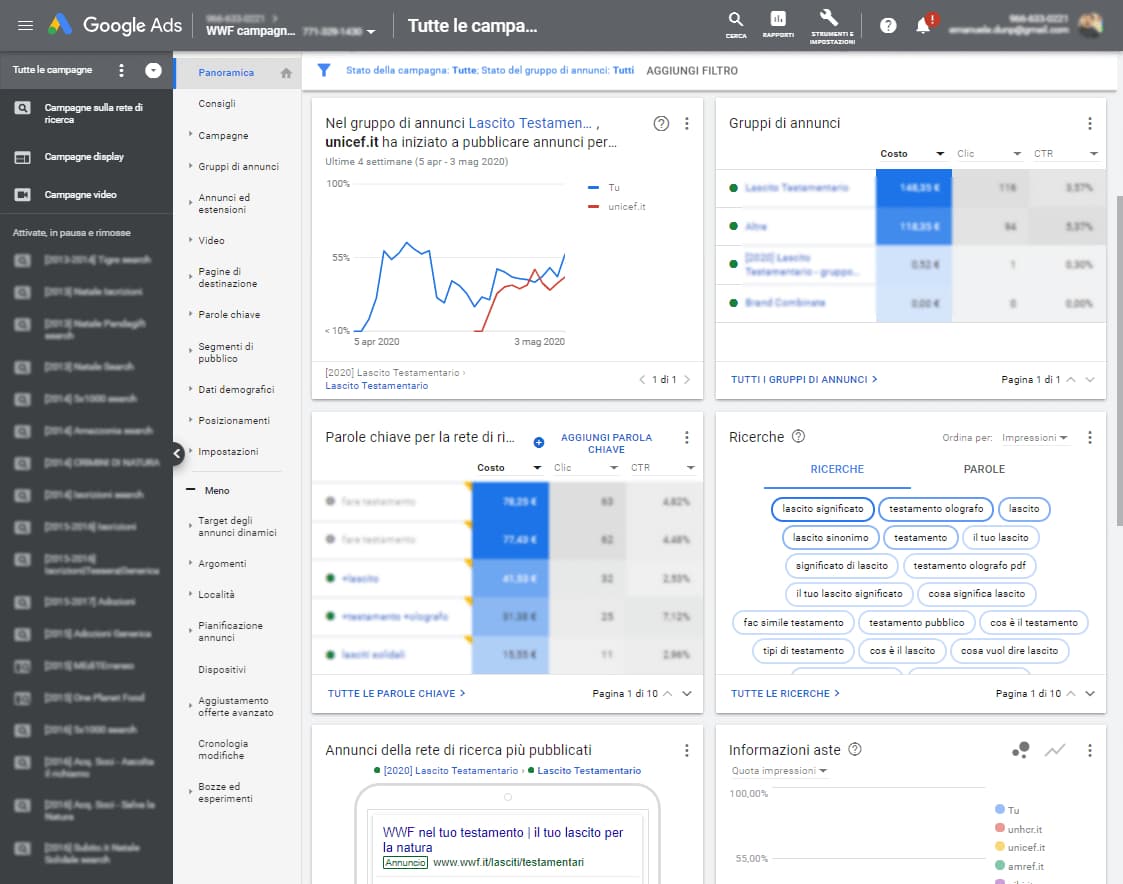Open the Dispositivi navigation item
Screen dimensions: 1123x884
(222, 670)
